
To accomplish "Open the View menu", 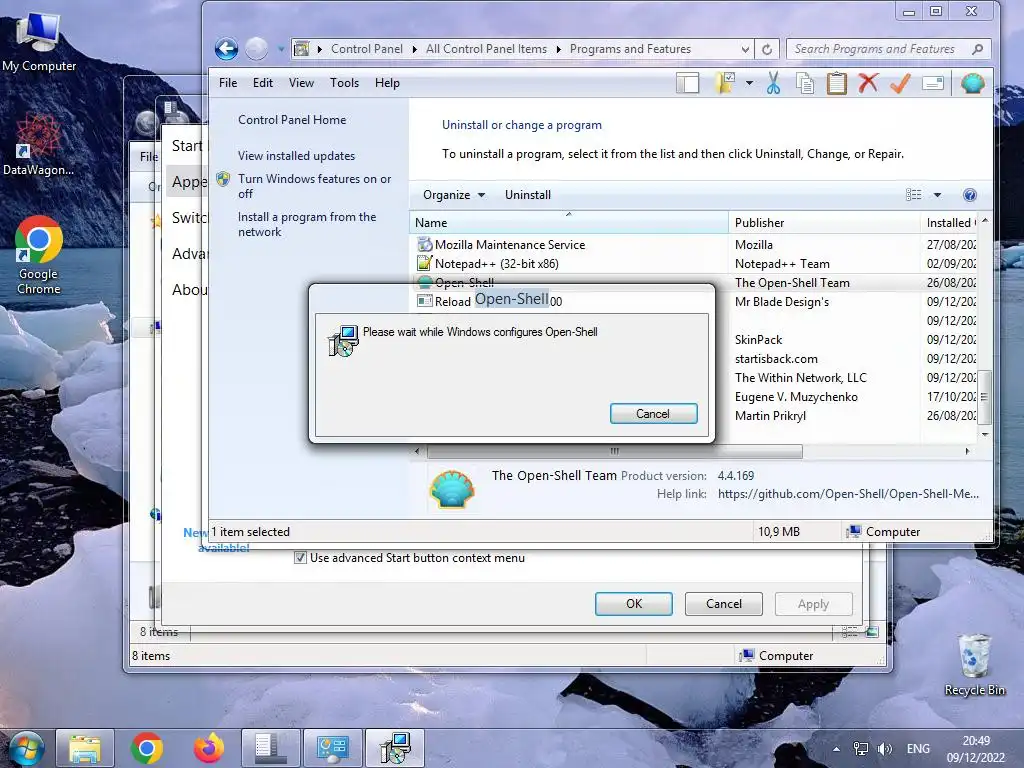I will [301, 83].
